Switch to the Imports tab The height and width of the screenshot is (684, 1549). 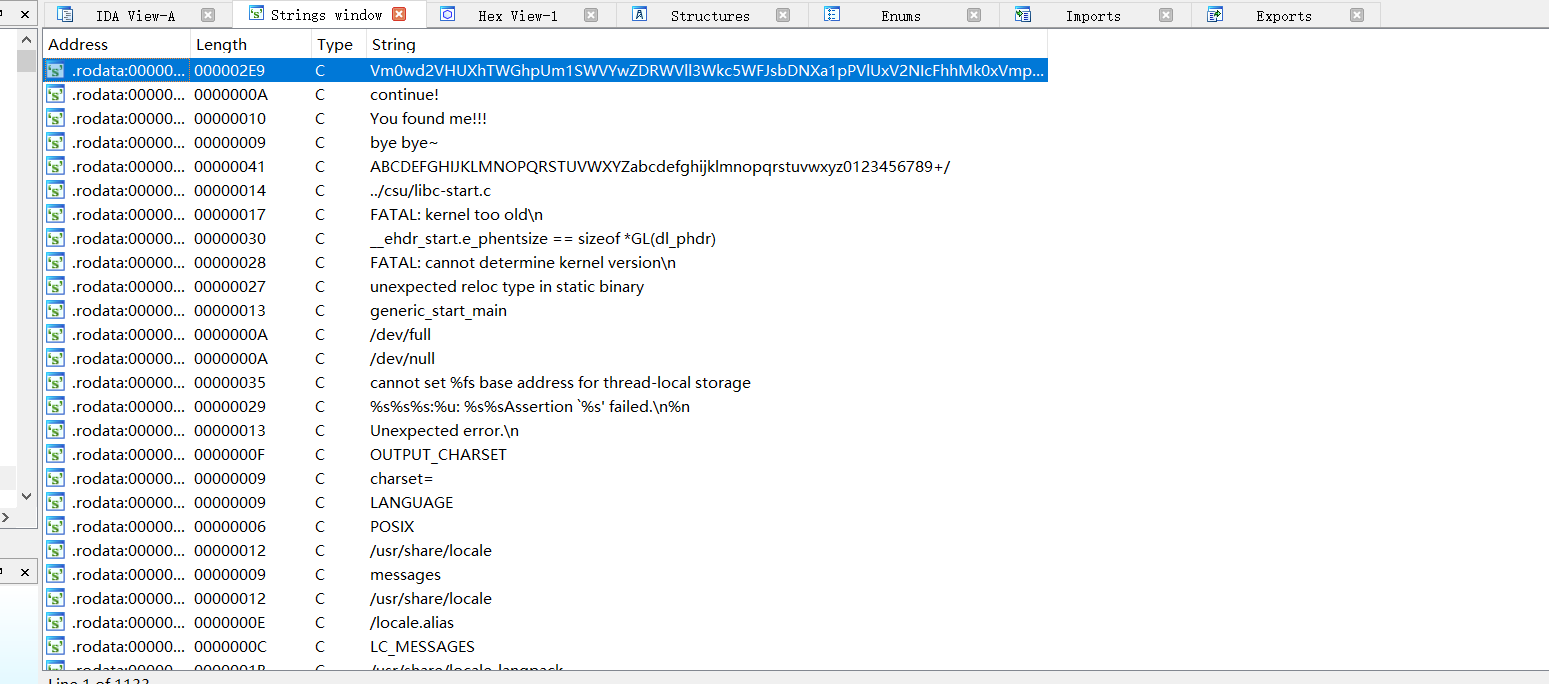tap(1092, 16)
